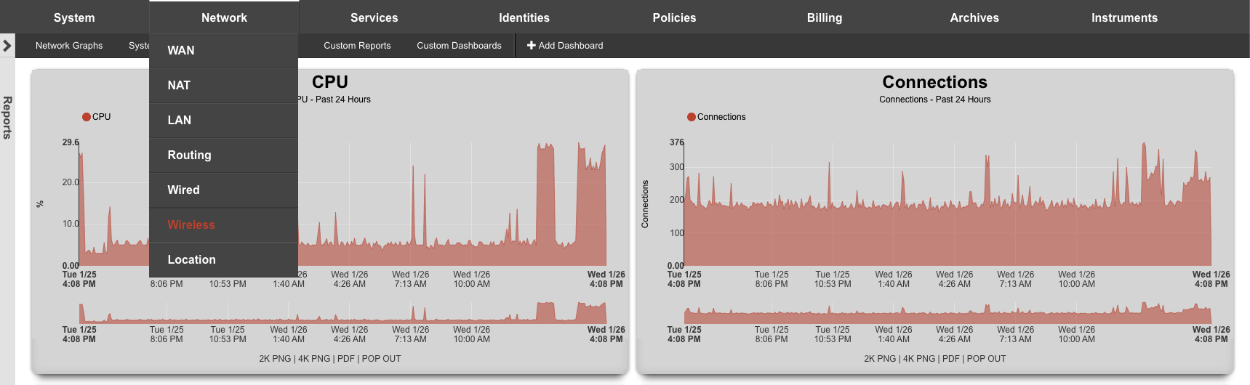Select WAN from Network dropdown
1250x385 pixels.
(x=223, y=50)
